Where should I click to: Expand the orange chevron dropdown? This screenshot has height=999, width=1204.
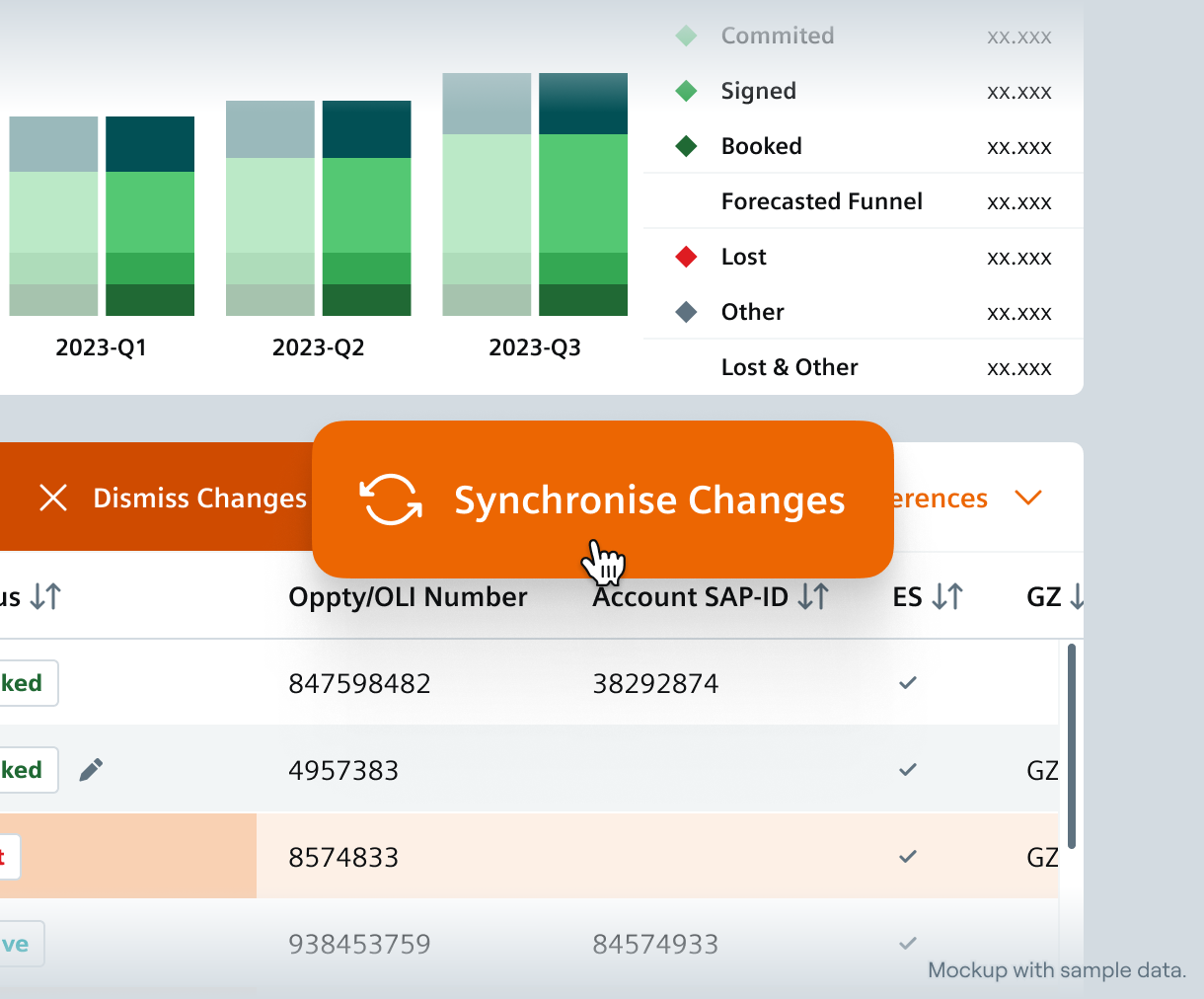coord(1028,498)
